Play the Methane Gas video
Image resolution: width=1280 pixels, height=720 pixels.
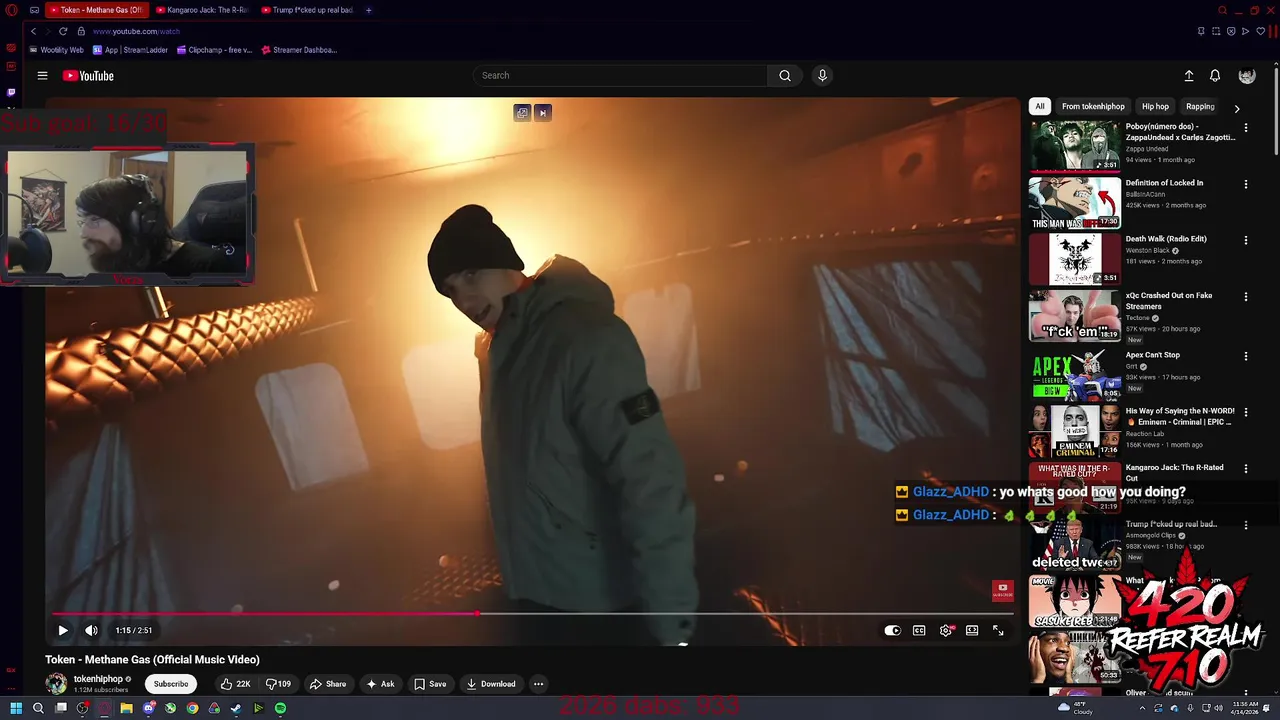coord(62,630)
